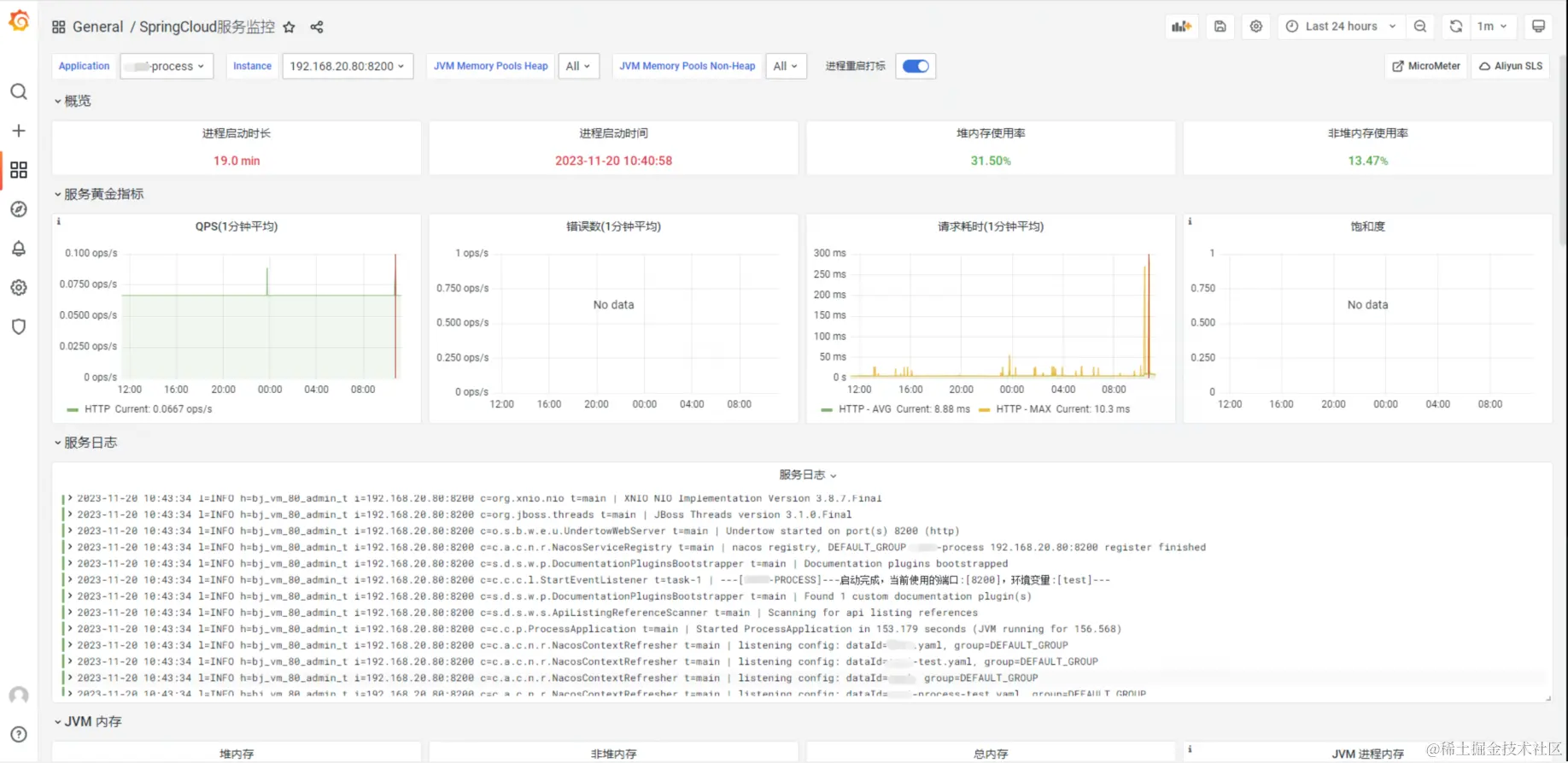Open the Last 24 hours time picker
The width and height of the screenshot is (1568, 763).
(x=1340, y=26)
